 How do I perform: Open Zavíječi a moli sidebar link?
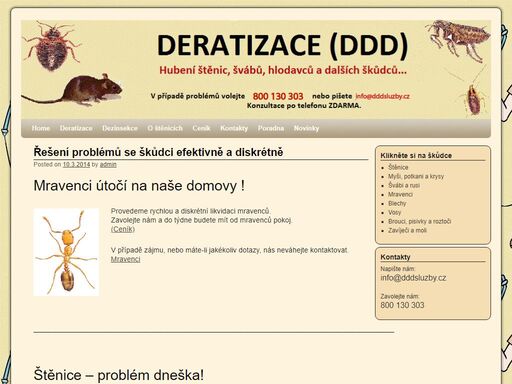pos(407,230)
